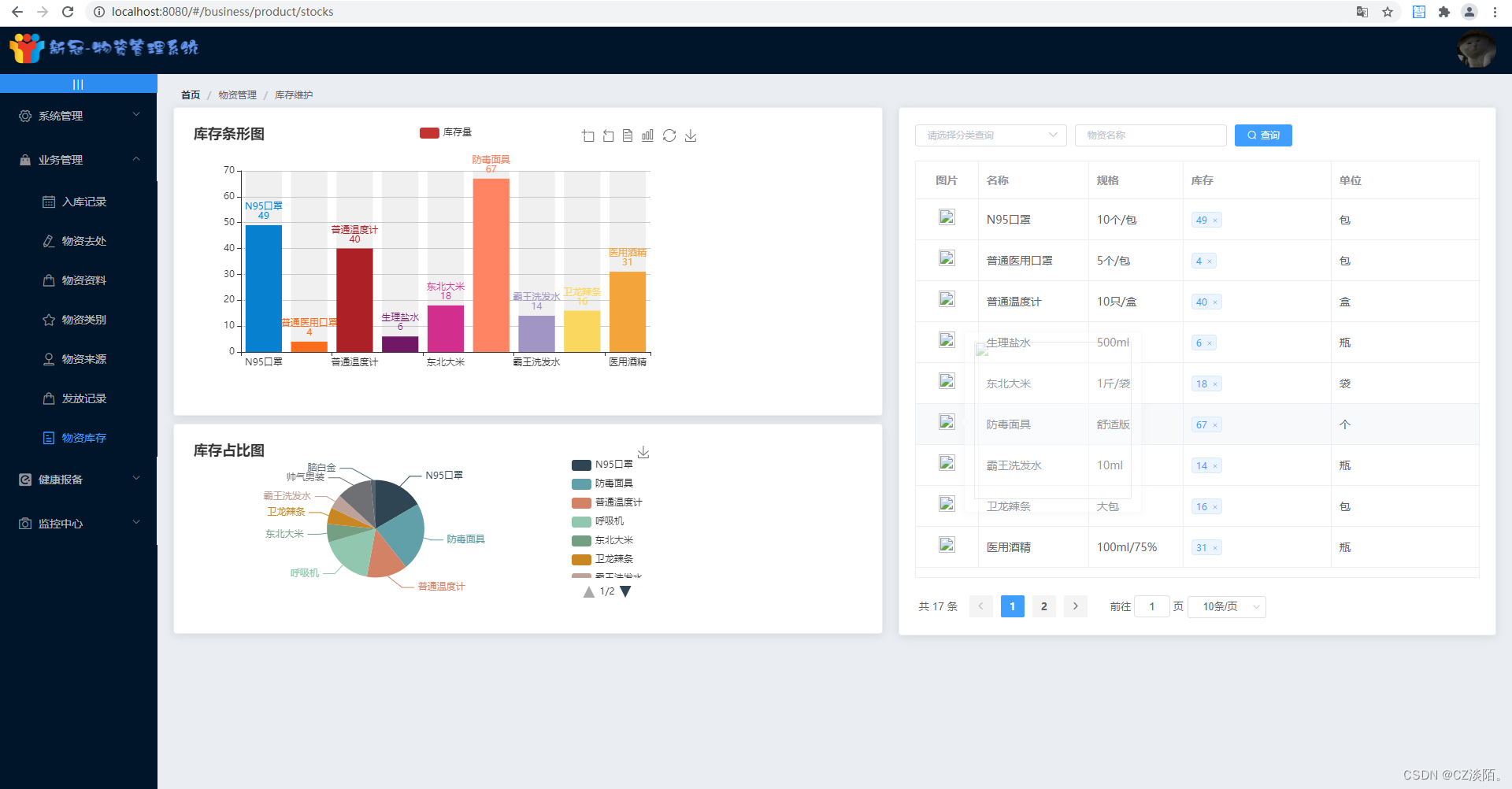Click the zoom reset icon in bar chart toolbox
Screen dimensions: 1512x789
pyautogui.click(x=608, y=135)
